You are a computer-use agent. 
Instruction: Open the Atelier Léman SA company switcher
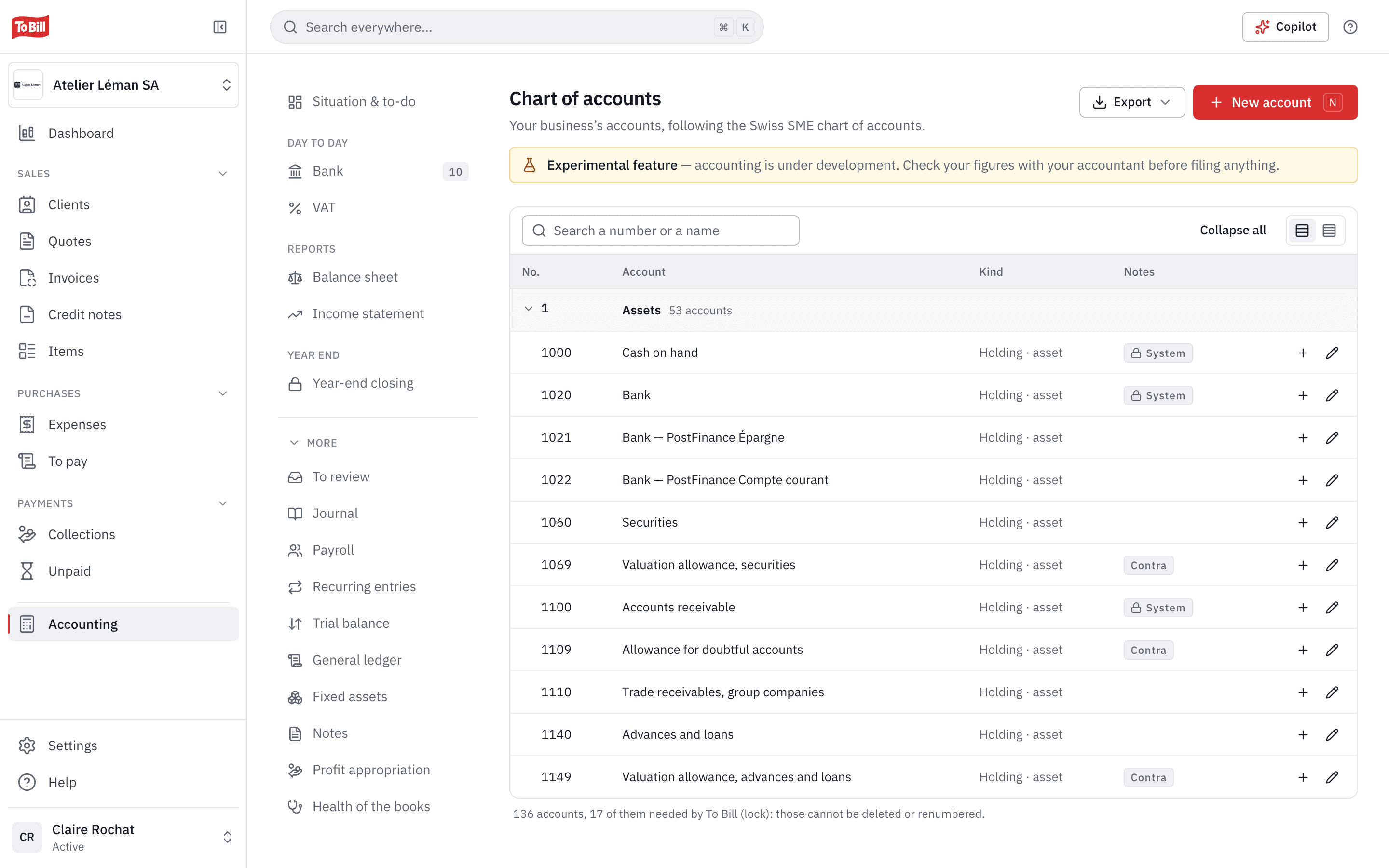click(x=123, y=85)
